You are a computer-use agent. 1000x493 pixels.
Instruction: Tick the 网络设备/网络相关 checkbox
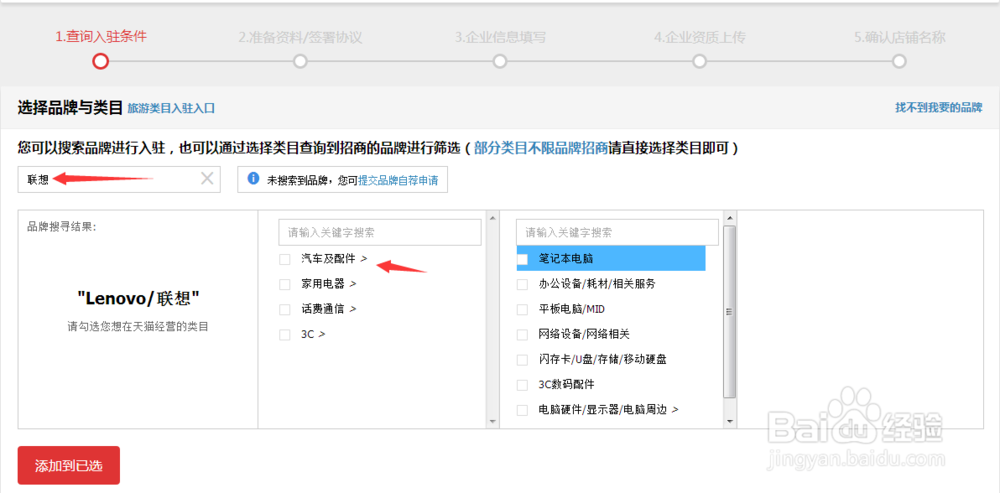pyautogui.click(x=522, y=334)
